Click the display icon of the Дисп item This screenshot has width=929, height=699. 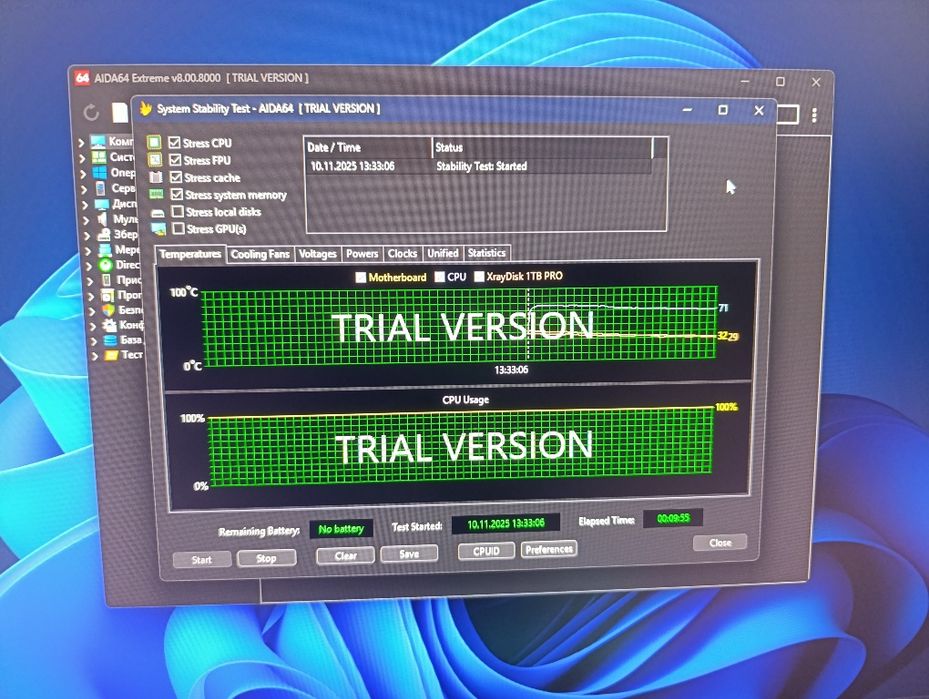click(x=102, y=204)
